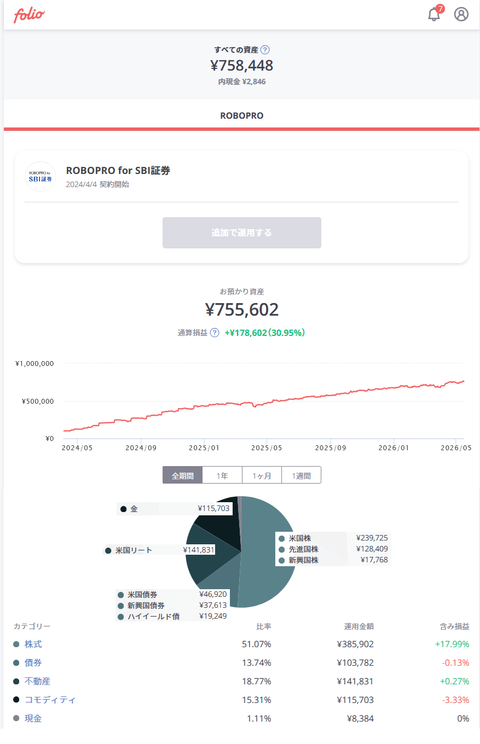Click the 金 legend dot in pie chart
This screenshot has width=480, height=744.
[123, 509]
